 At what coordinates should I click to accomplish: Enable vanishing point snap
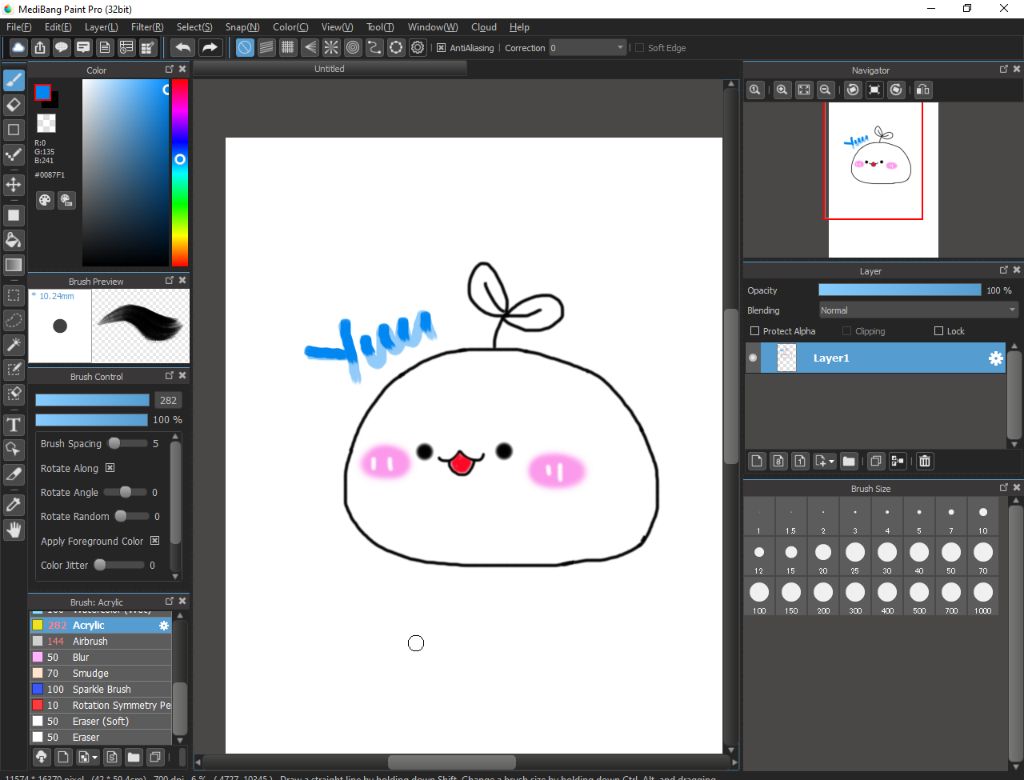coord(310,48)
